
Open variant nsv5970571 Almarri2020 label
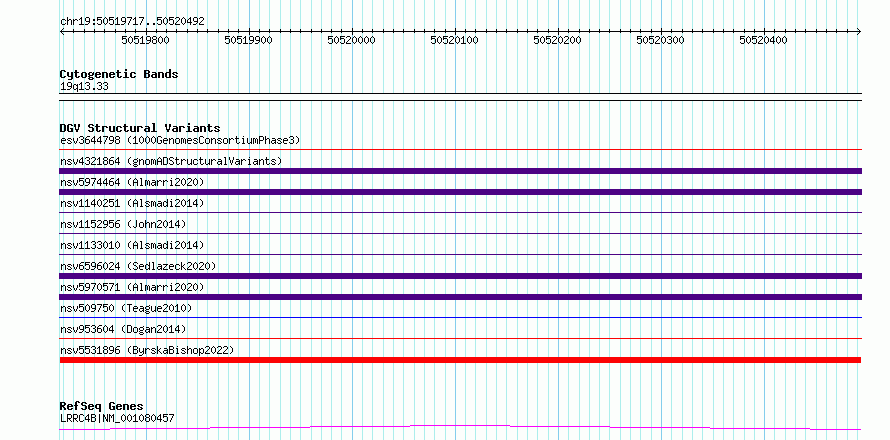[x=132, y=287]
